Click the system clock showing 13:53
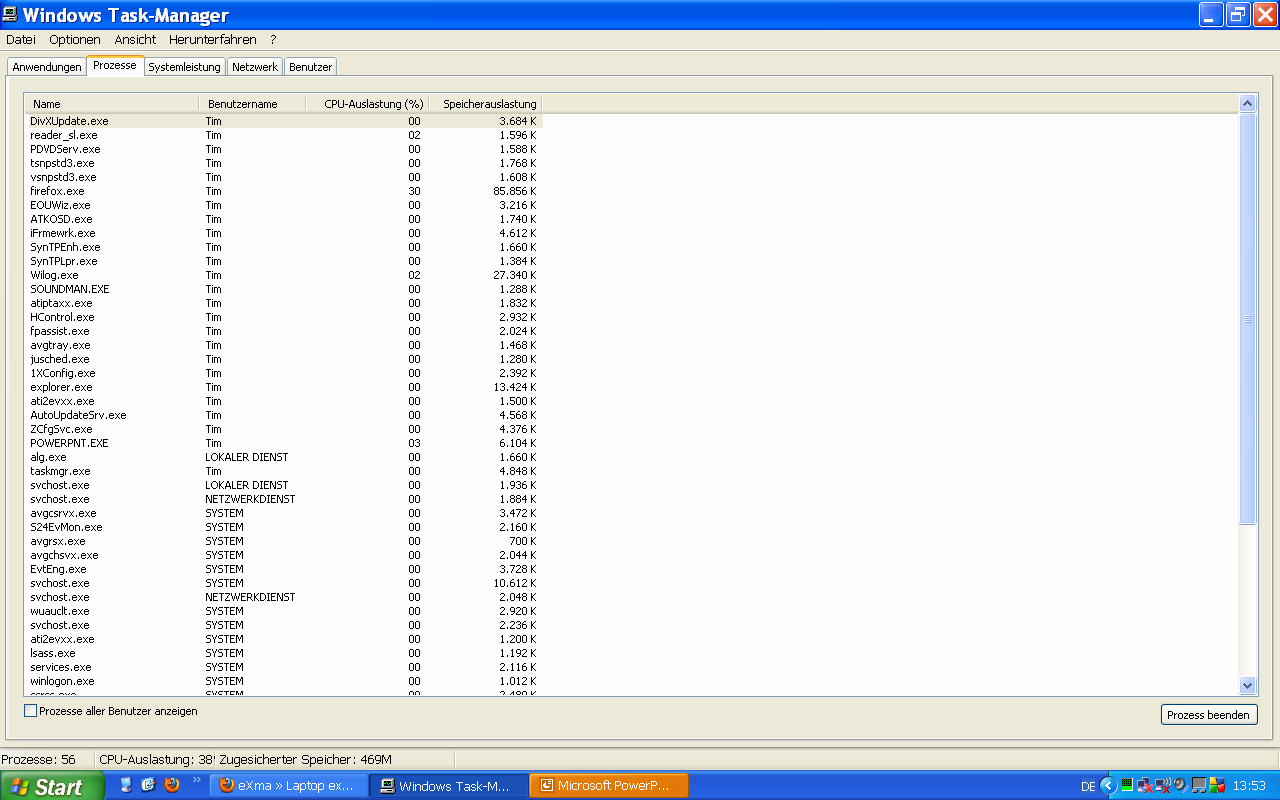This screenshot has height=800, width=1280. point(1249,786)
